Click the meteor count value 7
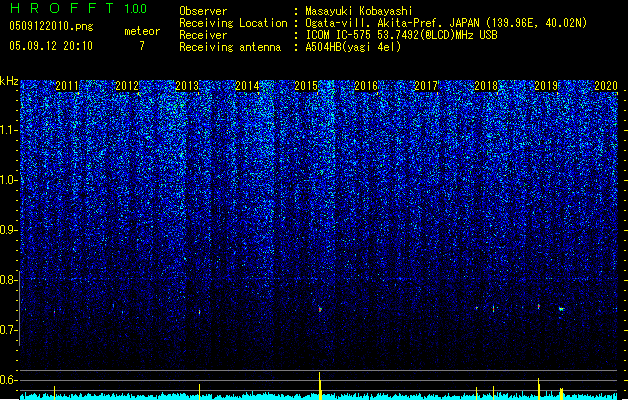 (142, 46)
